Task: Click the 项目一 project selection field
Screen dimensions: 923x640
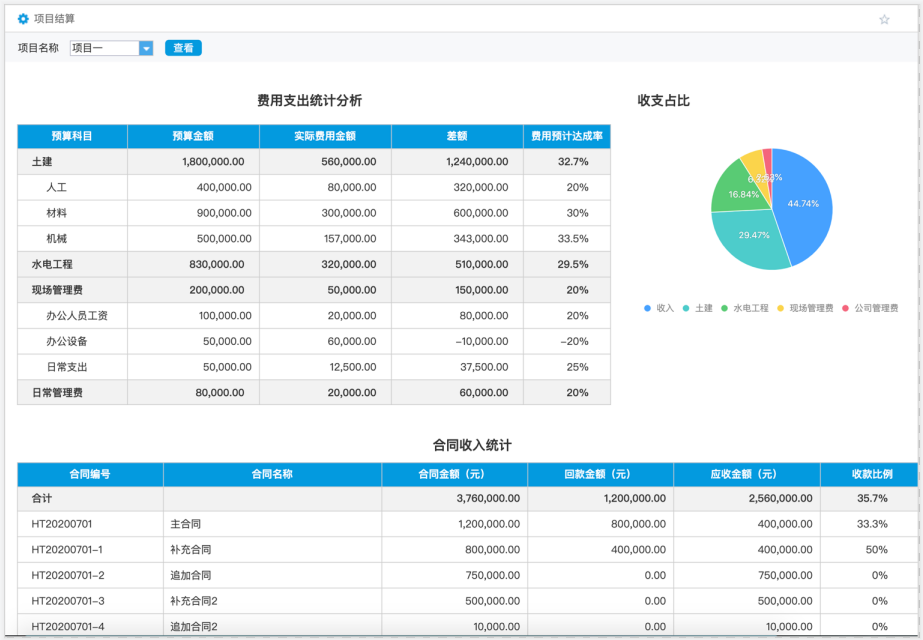Action: tap(104, 48)
